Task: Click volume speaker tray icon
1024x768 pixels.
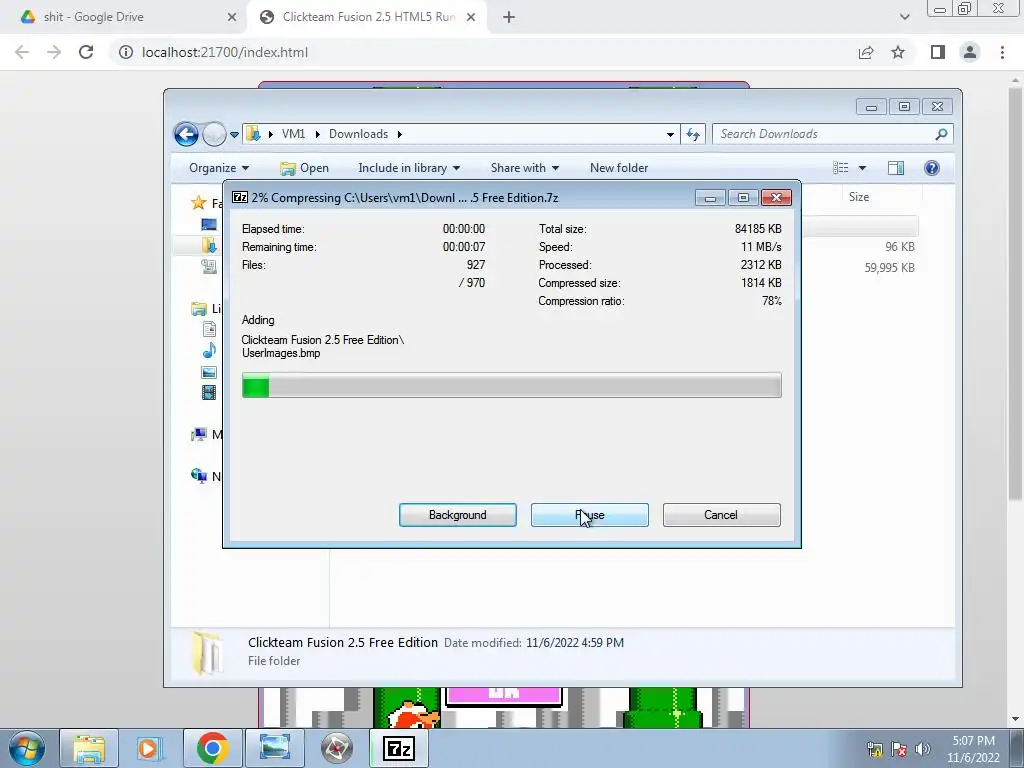Action: pos(923,749)
